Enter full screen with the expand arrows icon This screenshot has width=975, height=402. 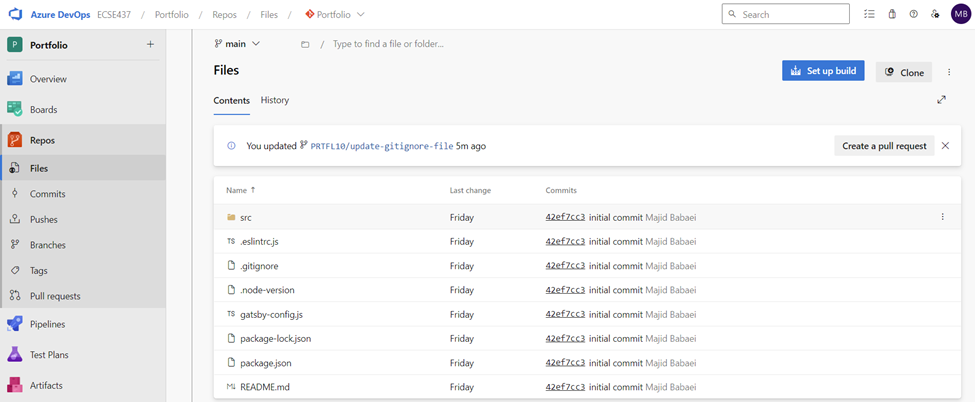point(941,100)
